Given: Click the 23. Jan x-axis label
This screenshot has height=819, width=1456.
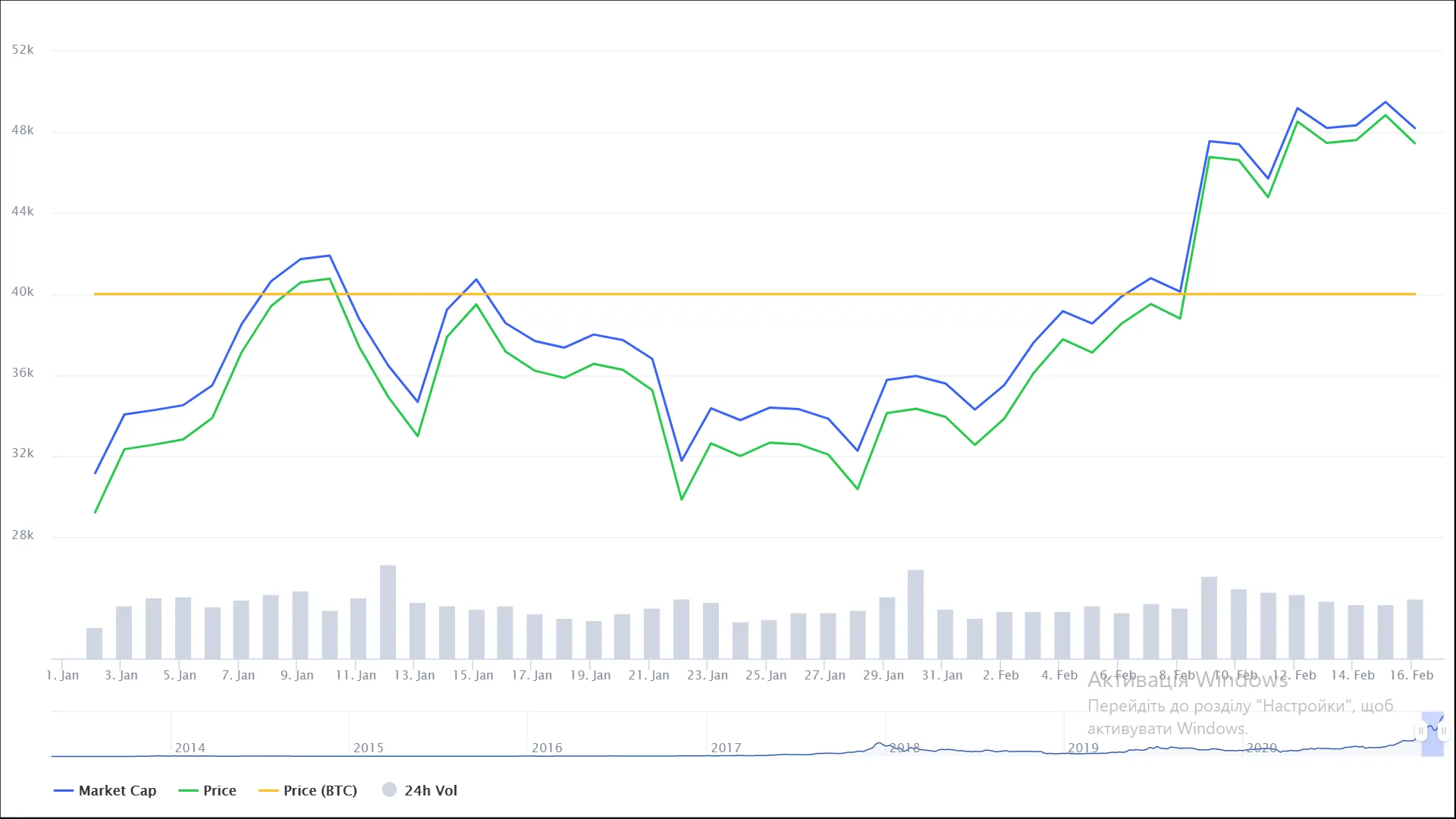Looking at the screenshot, I should [708, 675].
